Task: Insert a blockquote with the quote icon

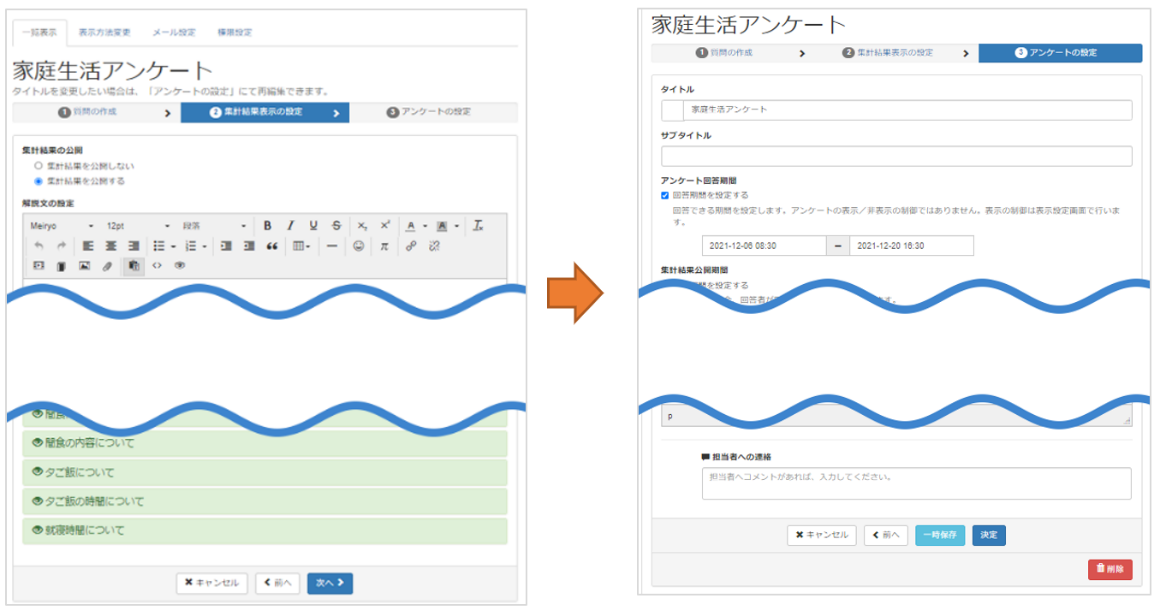Action: coord(271,246)
